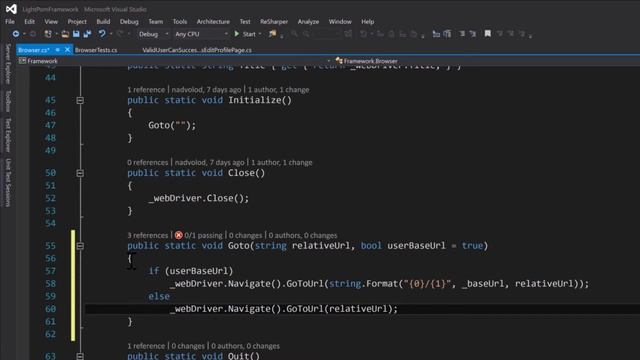
Task: Click the Visual Studio logo icon
Action: 11,9
